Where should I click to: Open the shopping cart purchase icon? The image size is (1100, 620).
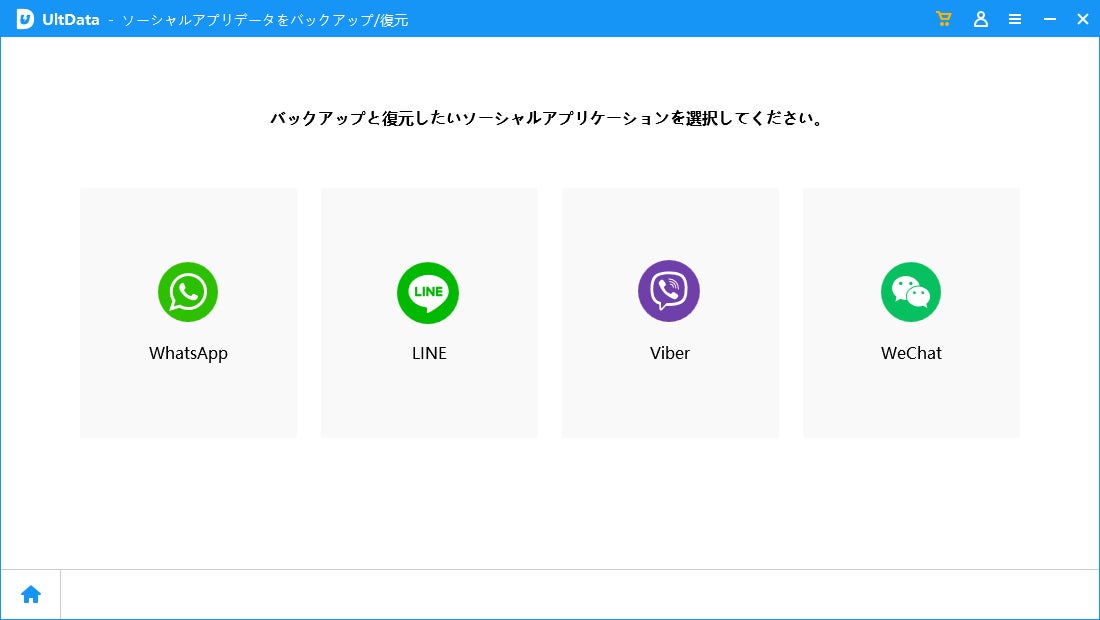[x=944, y=19]
